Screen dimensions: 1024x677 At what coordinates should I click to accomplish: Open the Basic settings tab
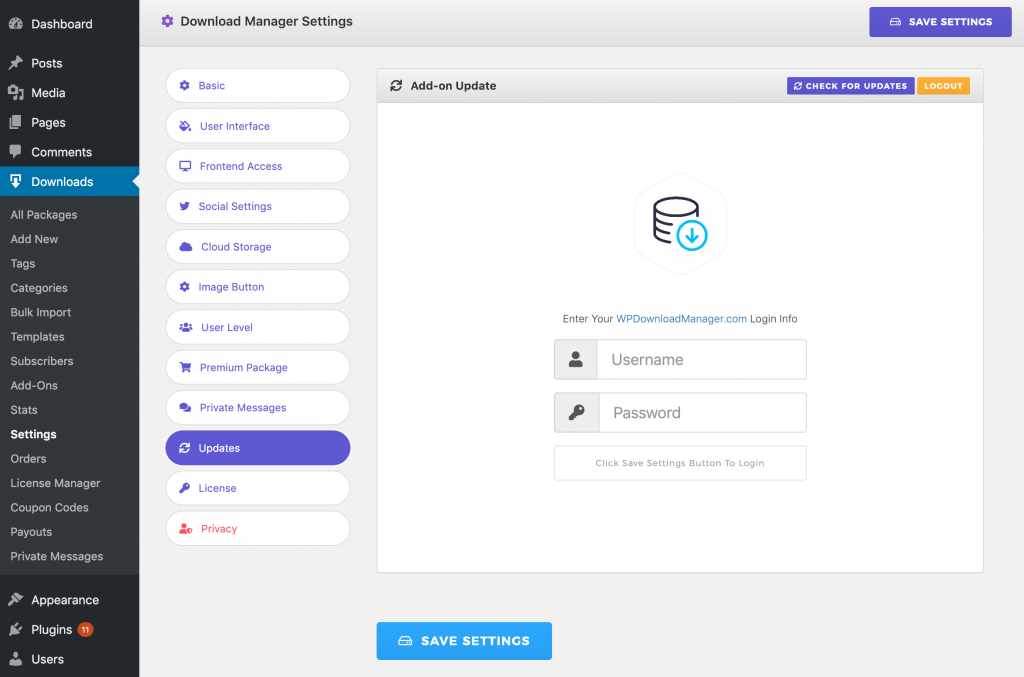click(x=258, y=86)
